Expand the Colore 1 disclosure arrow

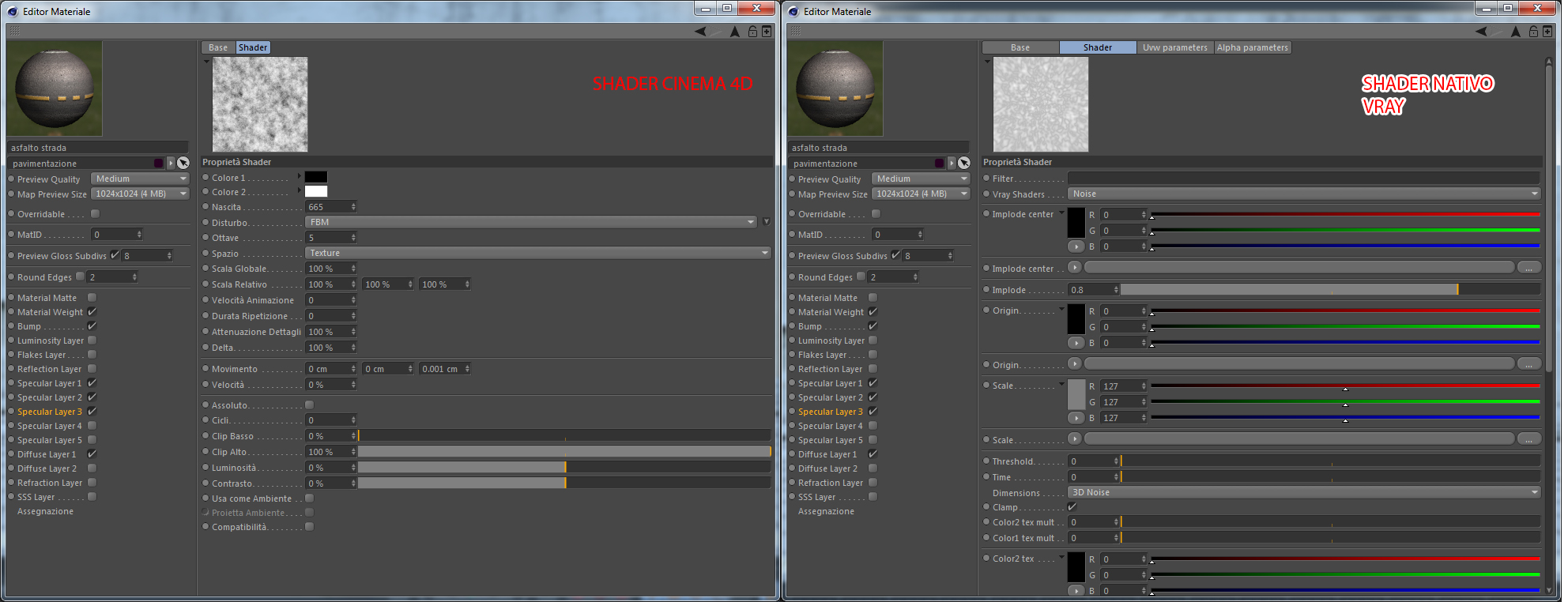pyautogui.click(x=300, y=177)
